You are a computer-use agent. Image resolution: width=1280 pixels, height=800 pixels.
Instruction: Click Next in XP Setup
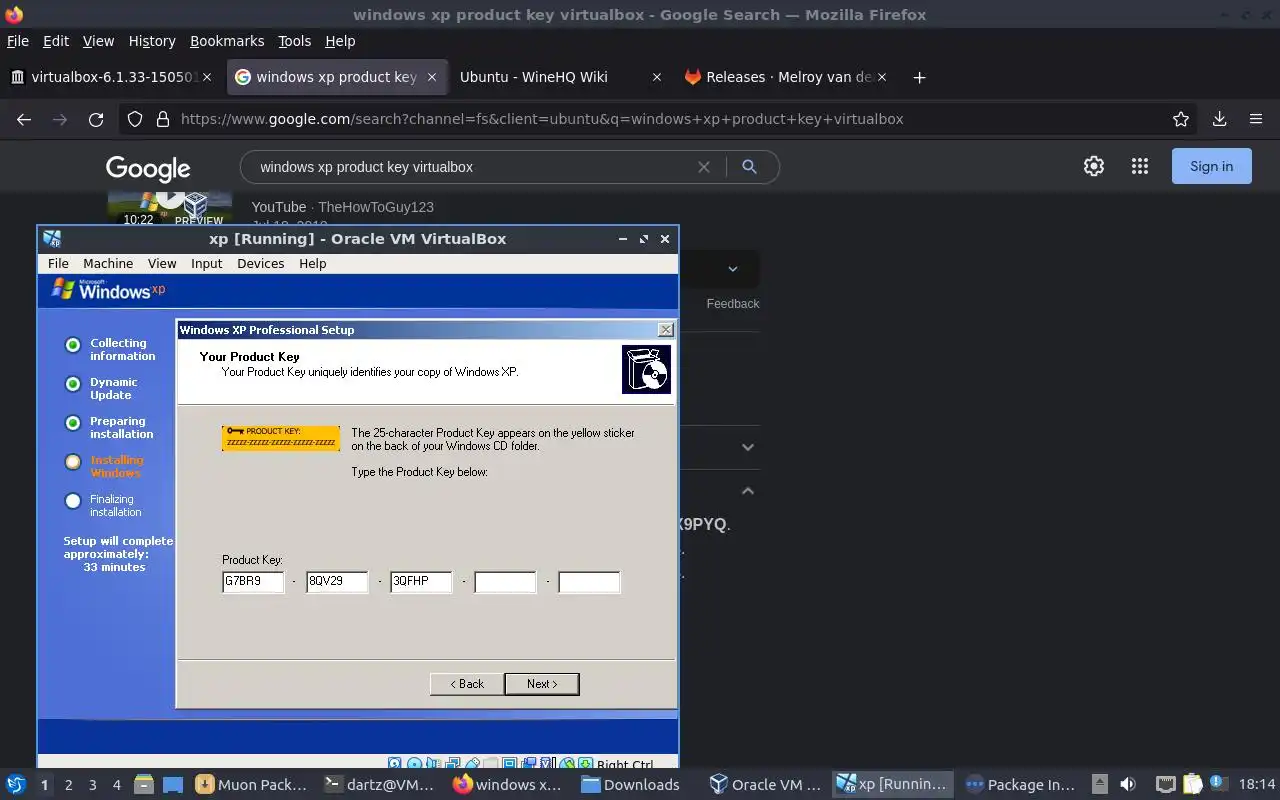(x=542, y=684)
